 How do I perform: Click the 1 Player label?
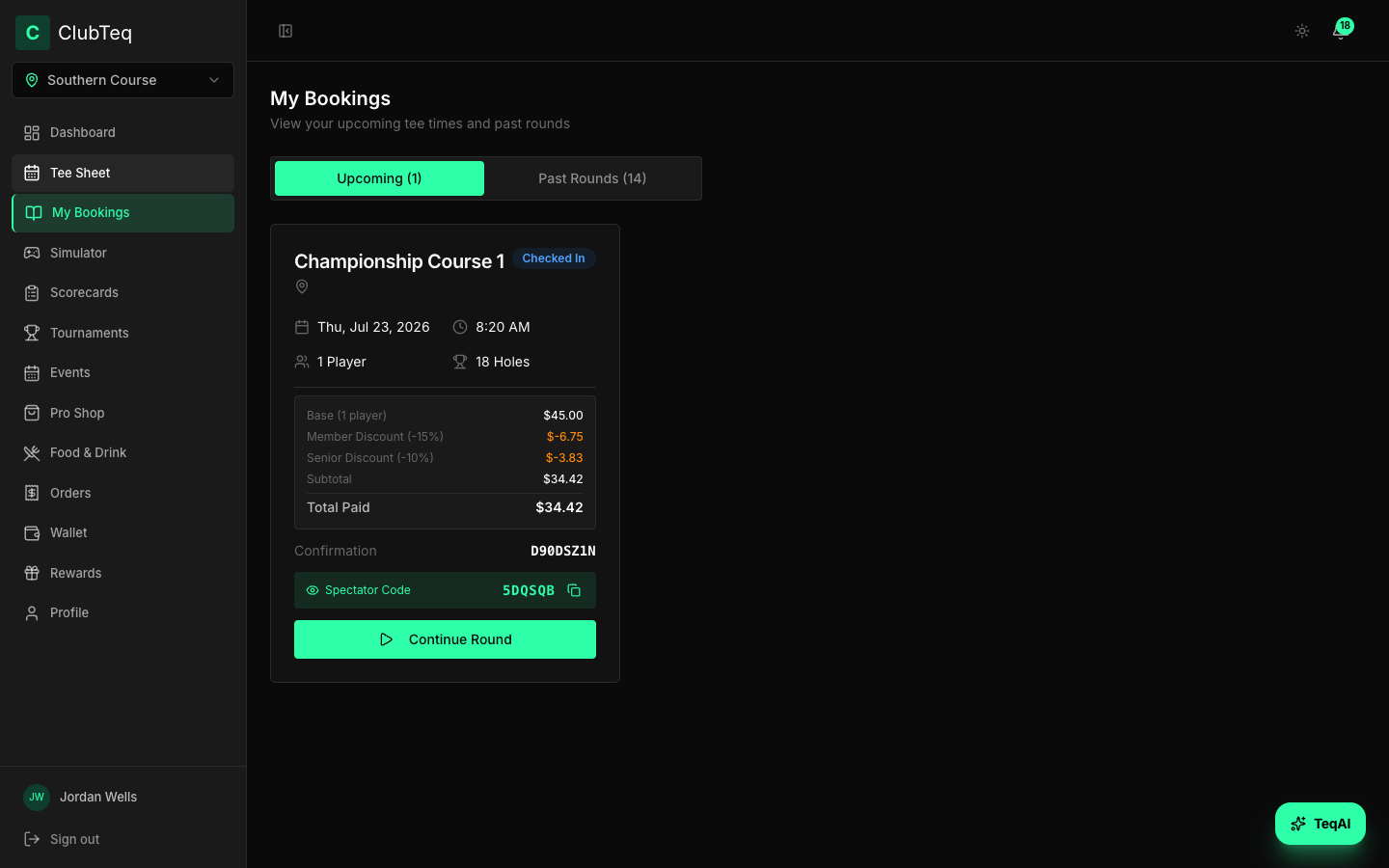coord(341,362)
